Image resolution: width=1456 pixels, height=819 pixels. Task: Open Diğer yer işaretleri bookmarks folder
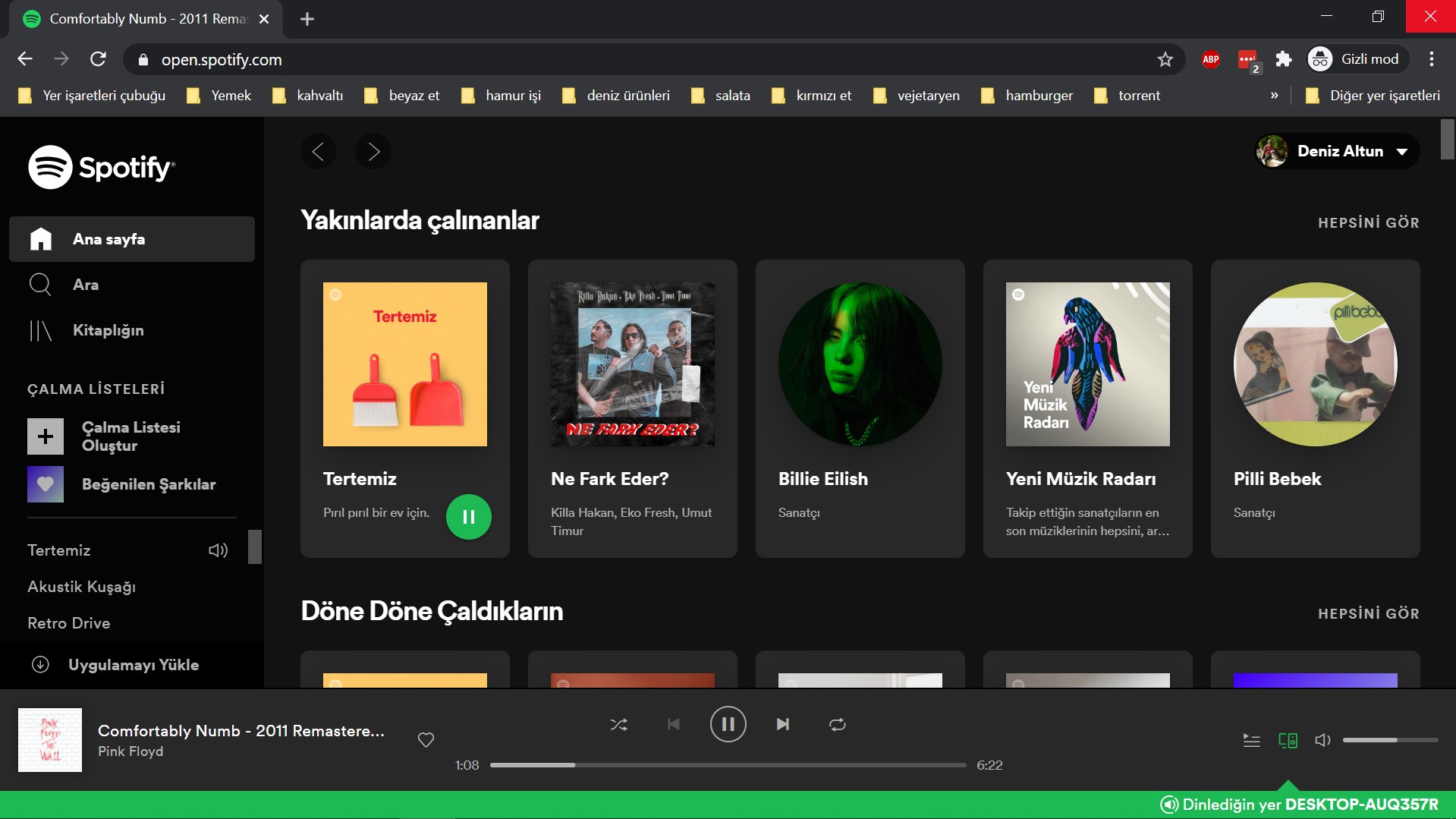1373,96
